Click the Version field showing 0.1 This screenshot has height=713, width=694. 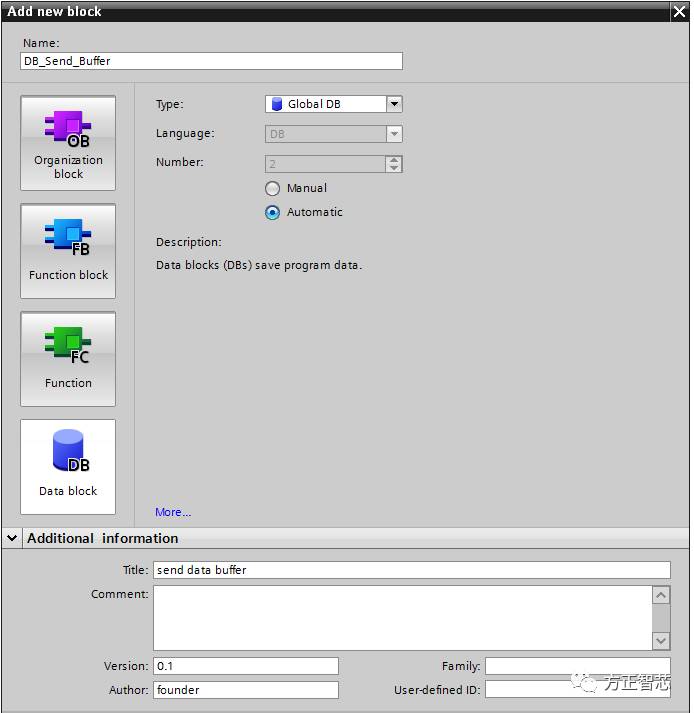(x=246, y=666)
